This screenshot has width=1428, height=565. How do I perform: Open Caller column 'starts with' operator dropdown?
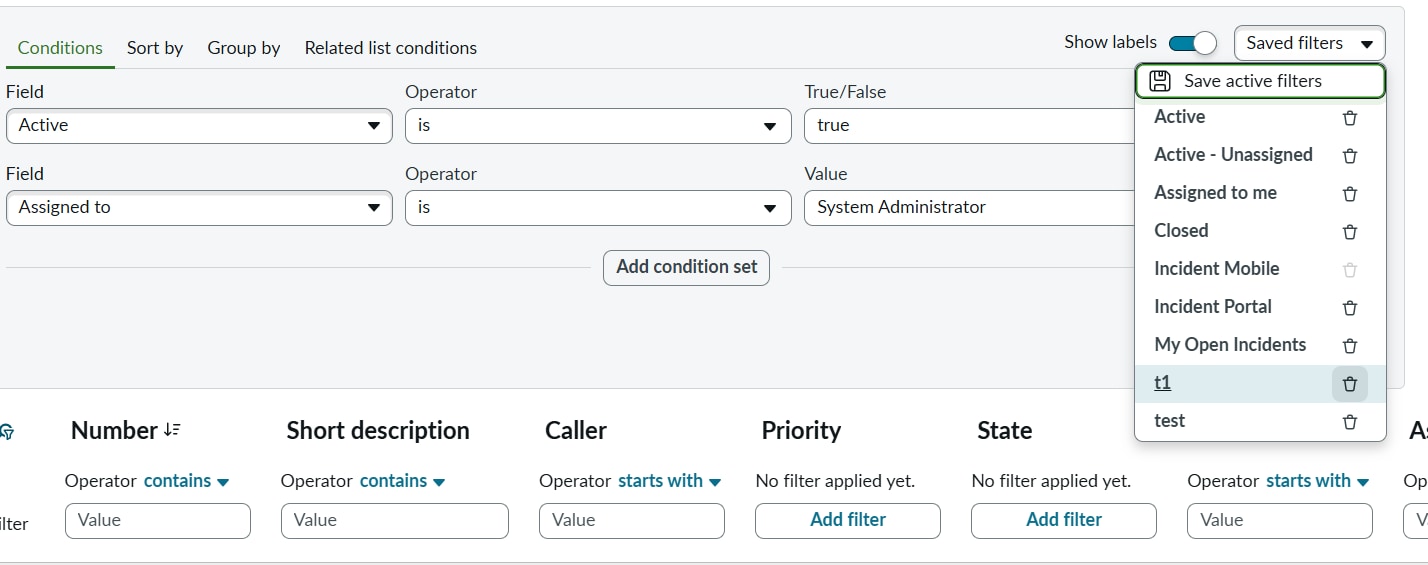click(x=669, y=481)
